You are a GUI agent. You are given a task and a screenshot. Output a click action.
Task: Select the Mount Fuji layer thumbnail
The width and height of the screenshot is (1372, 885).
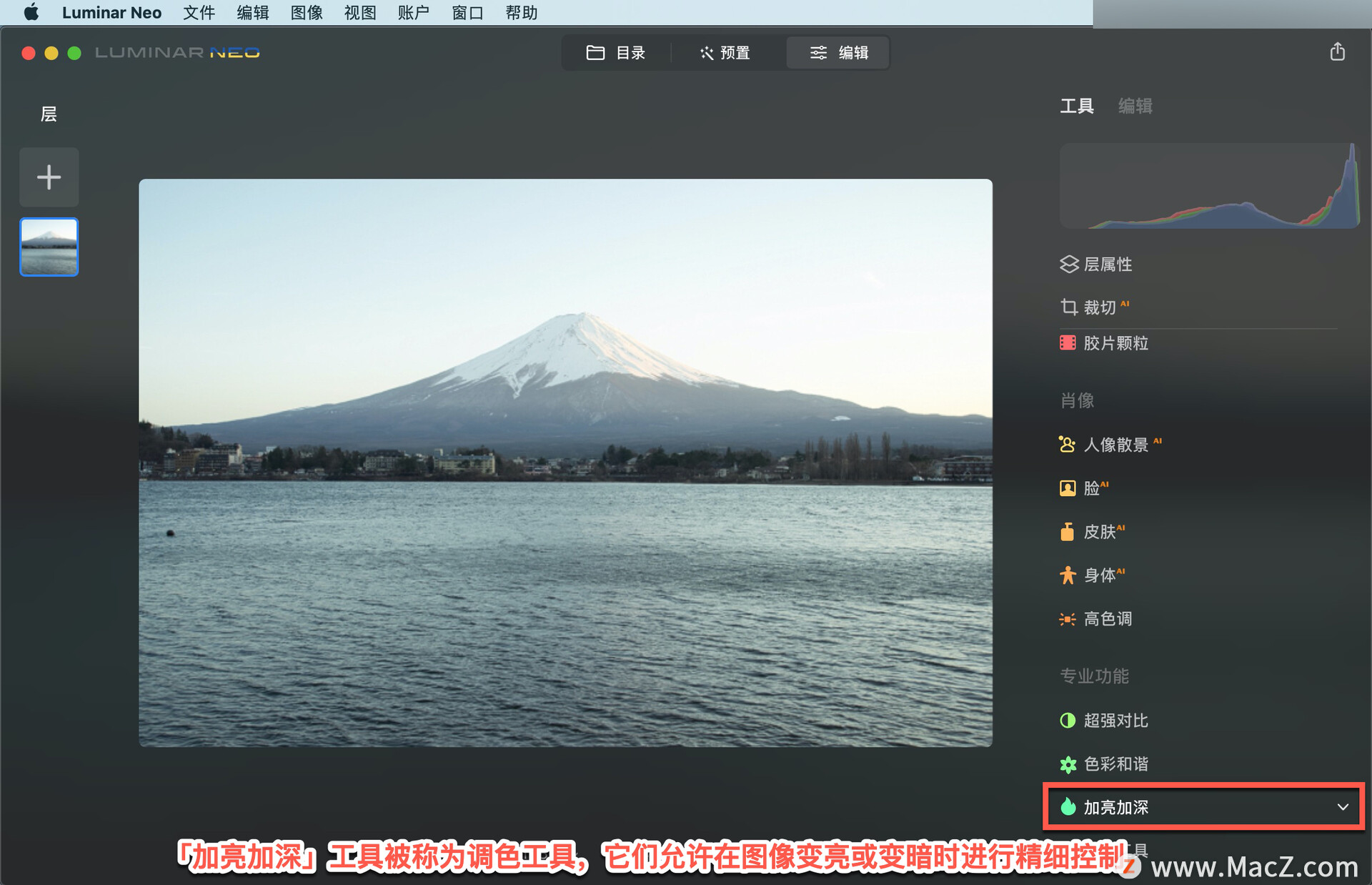coord(49,247)
